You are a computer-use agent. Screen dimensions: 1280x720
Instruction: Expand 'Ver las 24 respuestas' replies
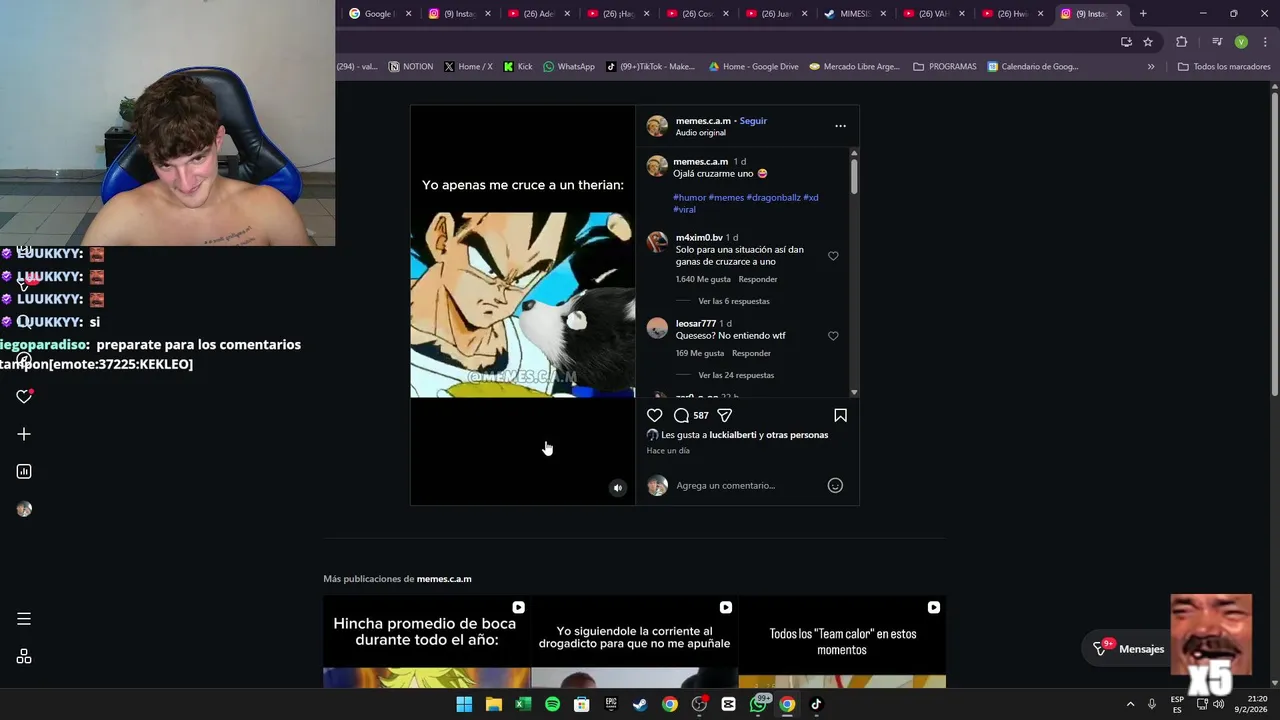[736, 375]
